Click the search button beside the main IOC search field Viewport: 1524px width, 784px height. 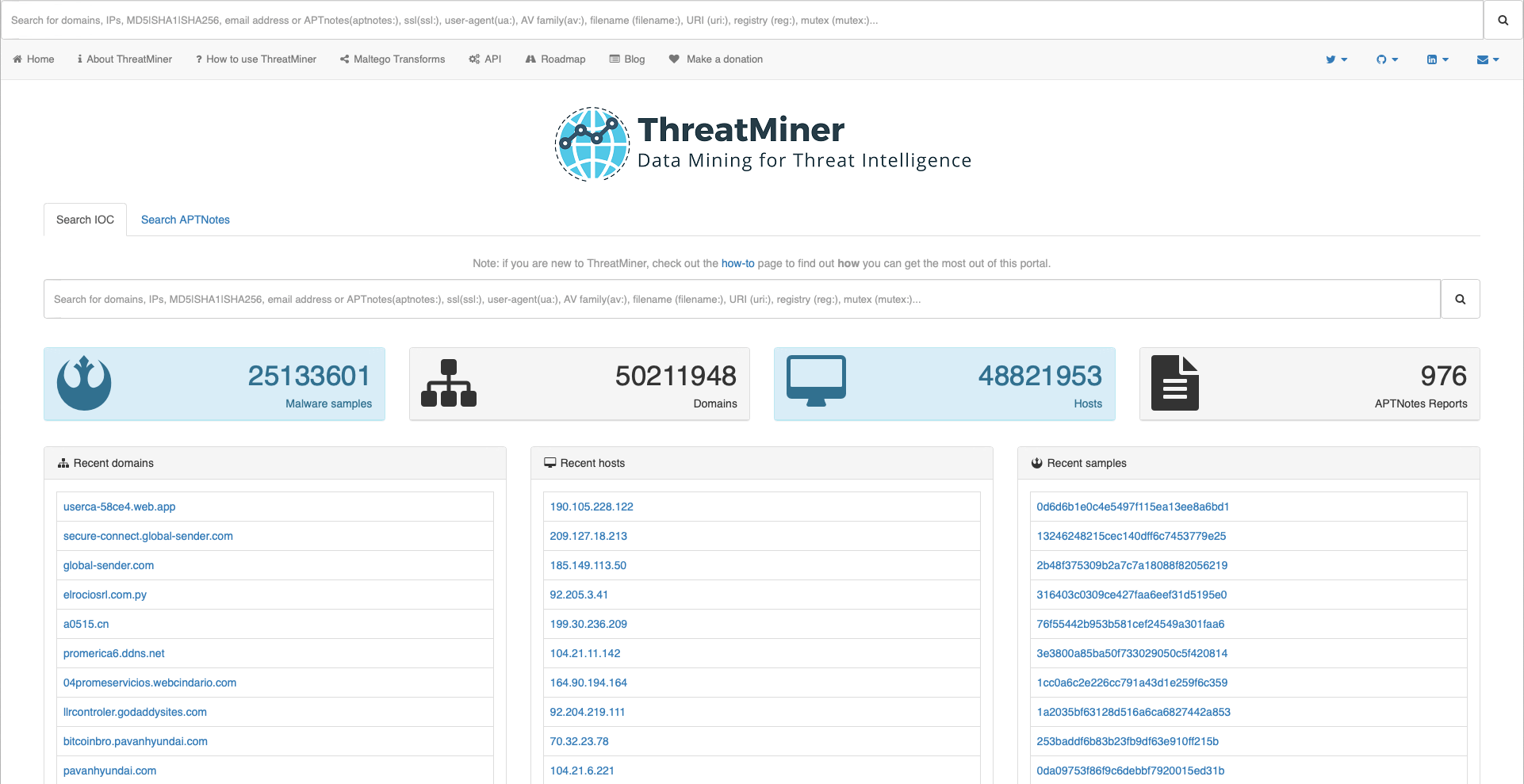click(x=1460, y=299)
